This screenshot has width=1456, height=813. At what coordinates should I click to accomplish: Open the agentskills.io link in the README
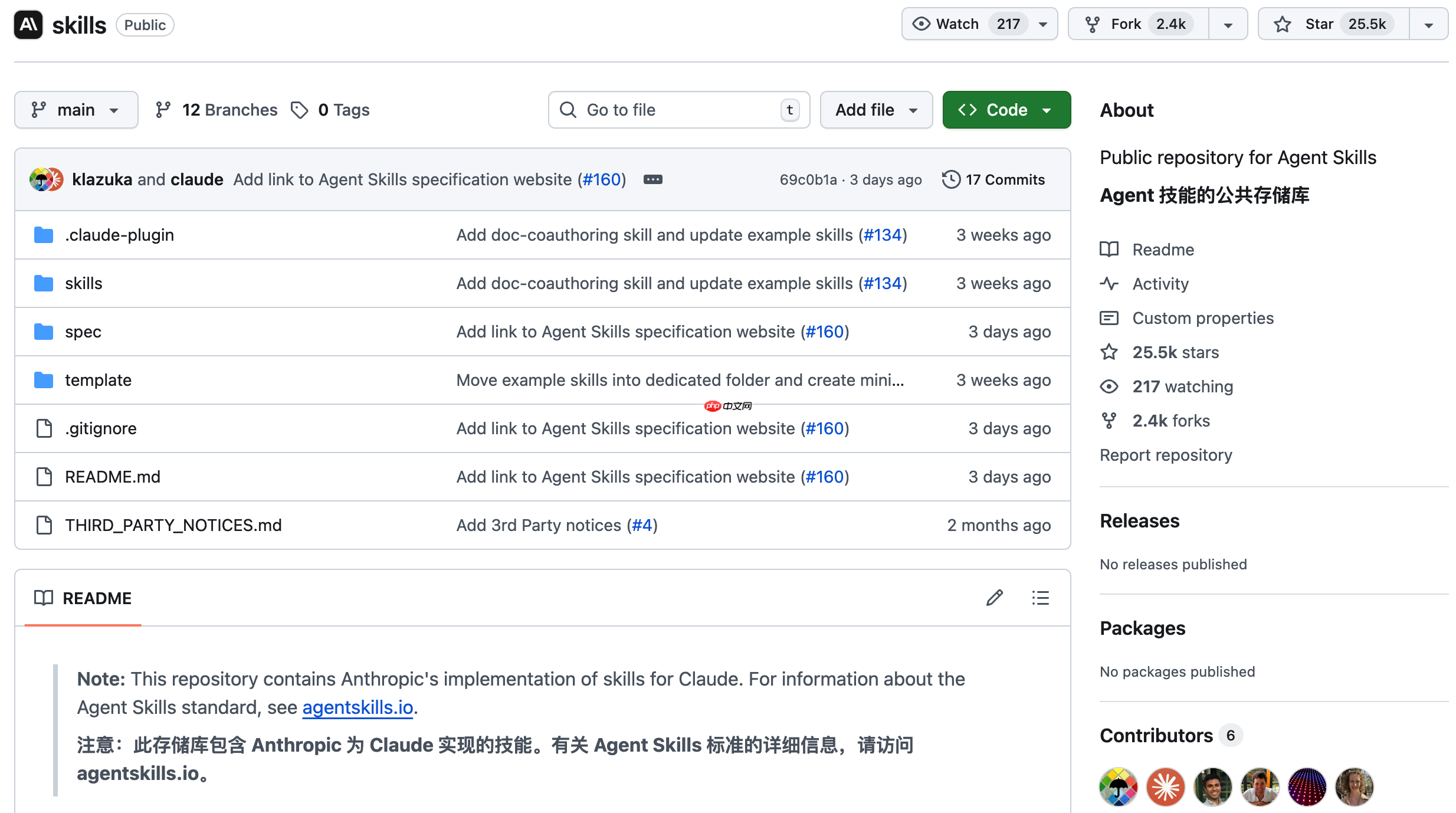coord(357,707)
